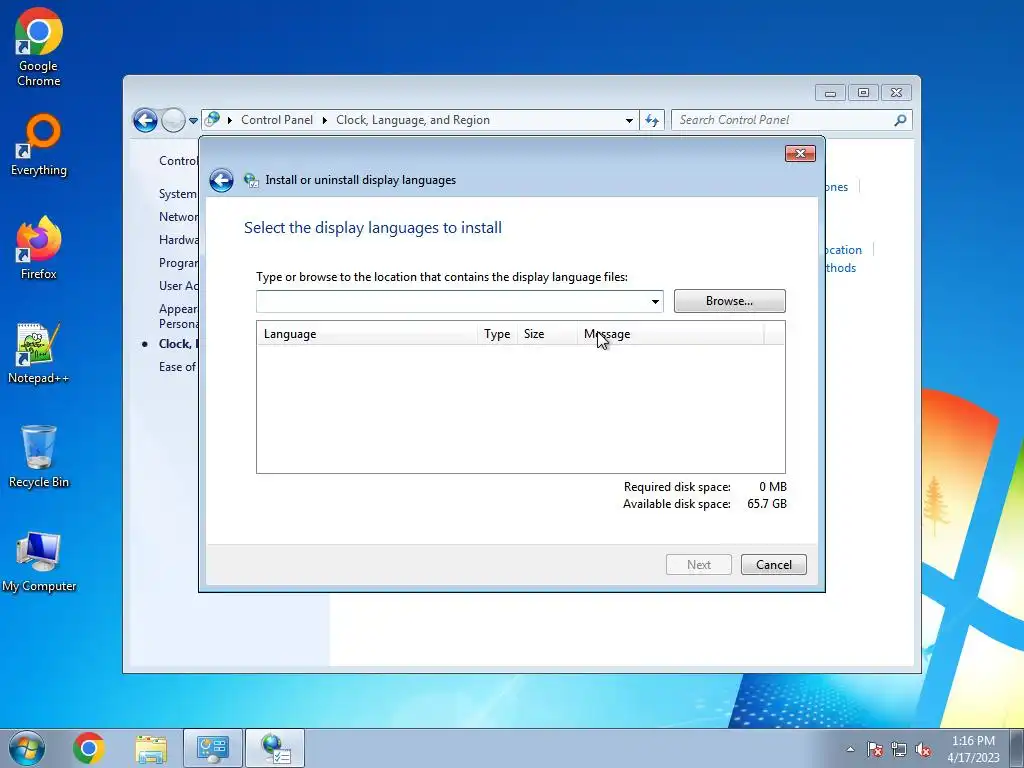Expand the root breadcrumb arrow
1024x768 pixels.
click(230, 120)
